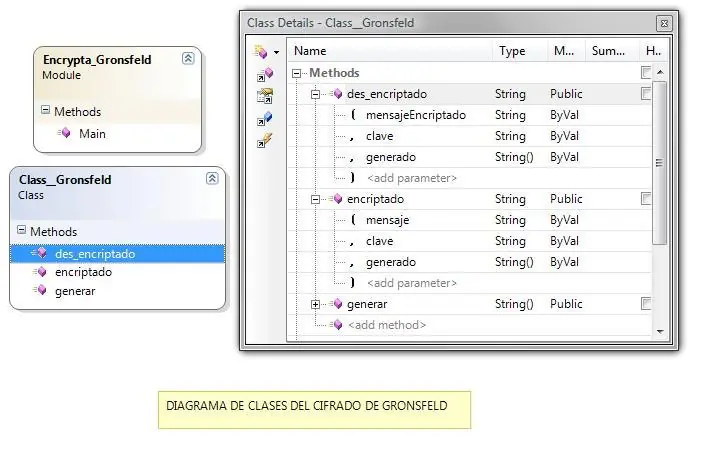The image size is (707, 449).
Task: Click Public modifier of des_encriptado
Action: [566, 94]
